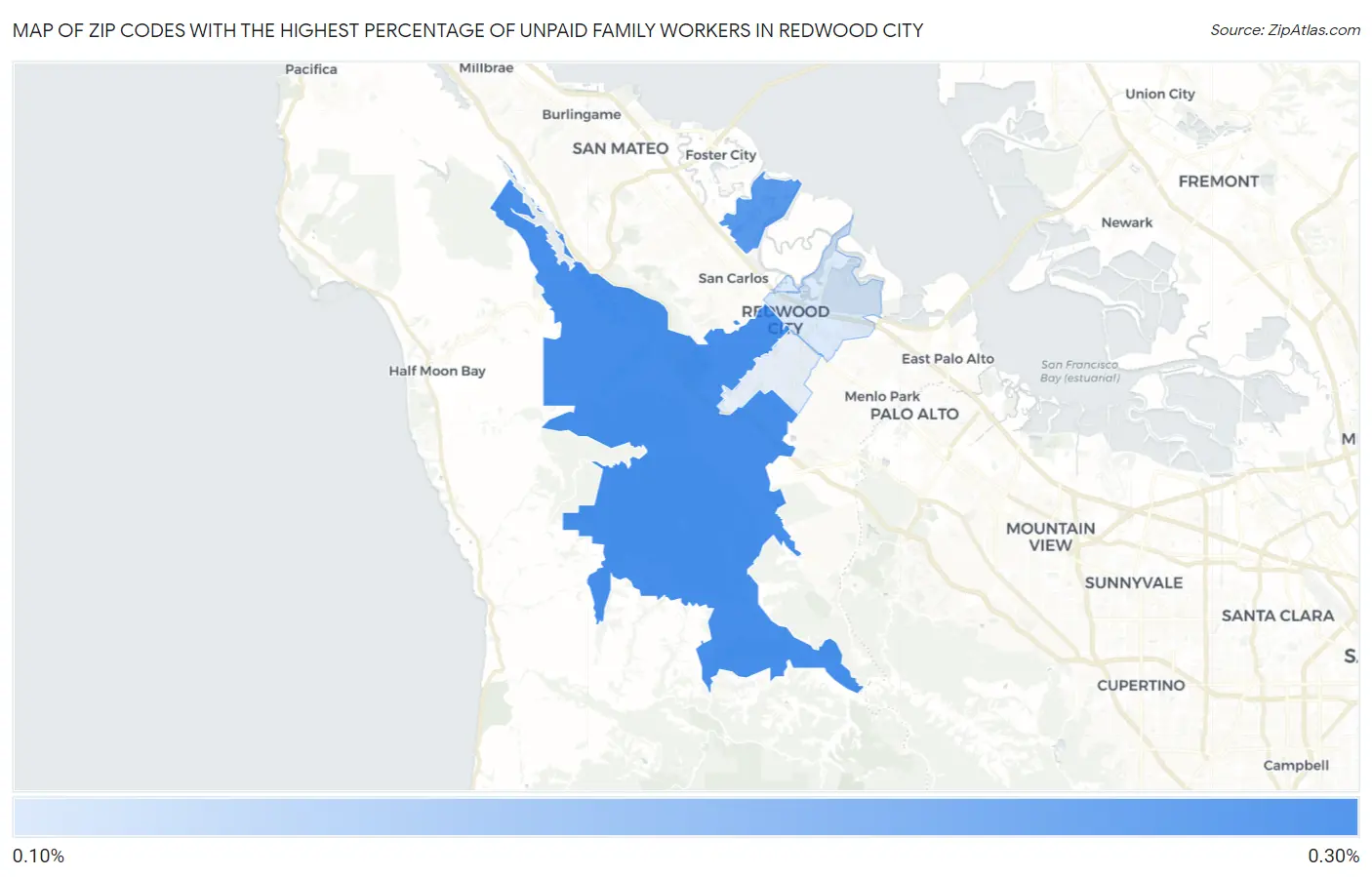Screen dimensions: 1372x877
Task: Click the Pacifica map label
Action: click(311, 69)
